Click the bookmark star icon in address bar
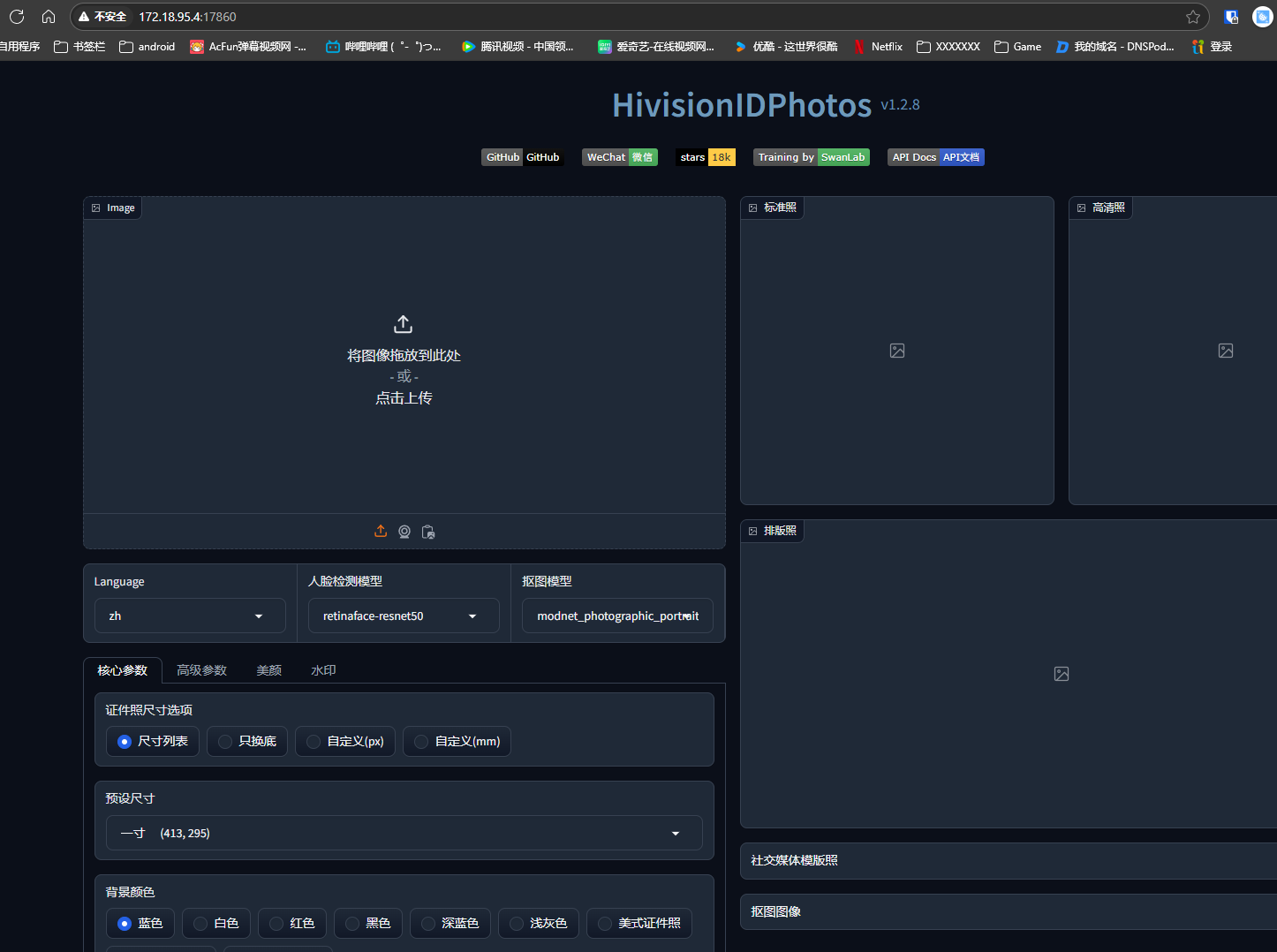The width and height of the screenshot is (1277, 952). [1193, 17]
